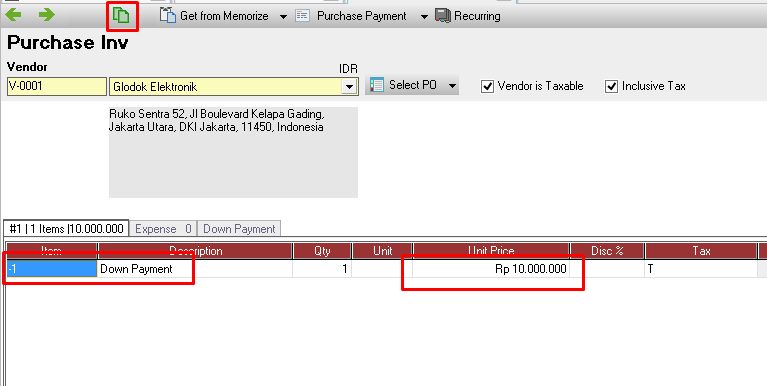
Task: Open the vendor name dropdown list
Action: tap(349, 87)
